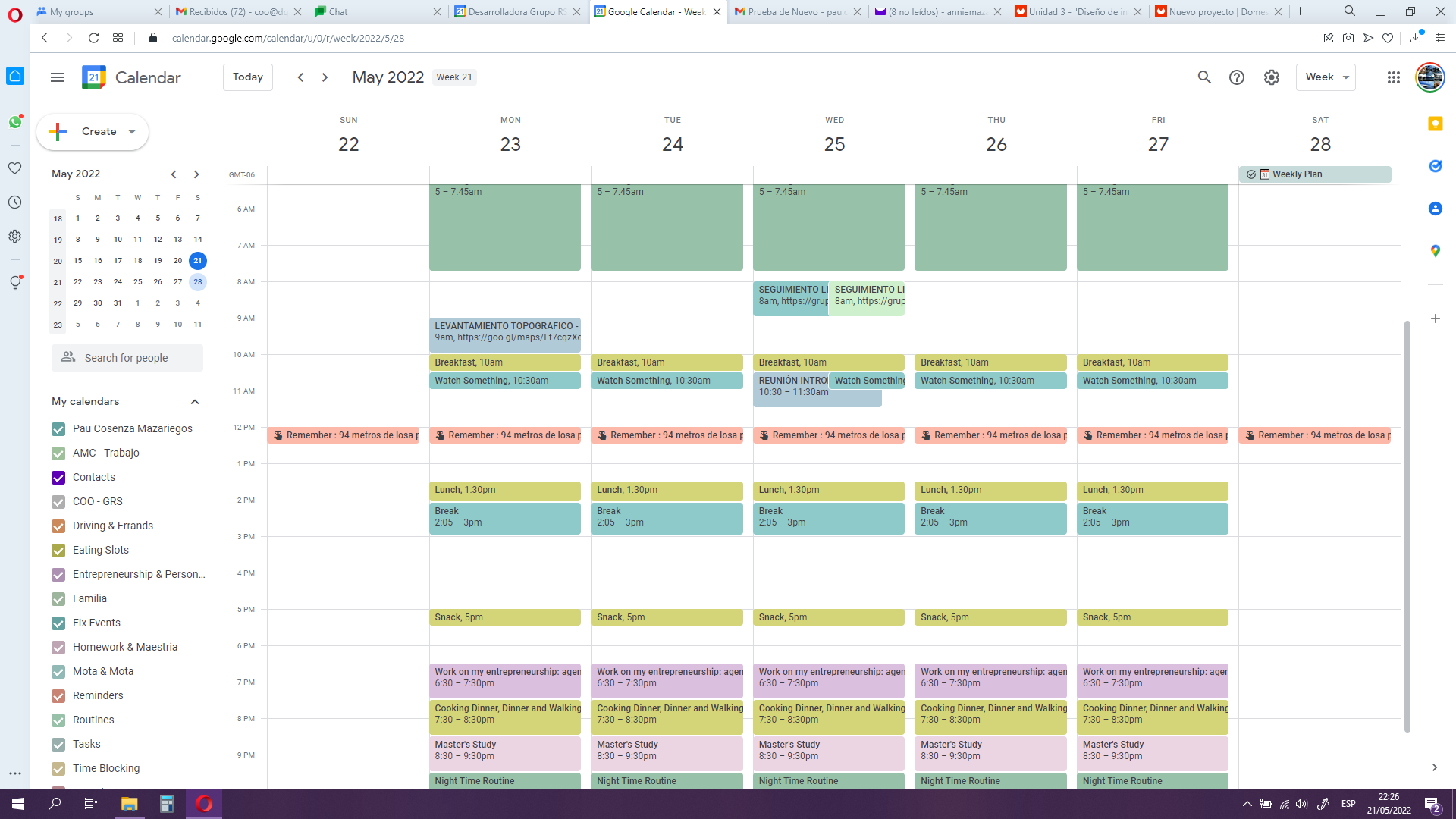
Task: Open calendar search magnifier icon
Action: click(x=1204, y=77)
